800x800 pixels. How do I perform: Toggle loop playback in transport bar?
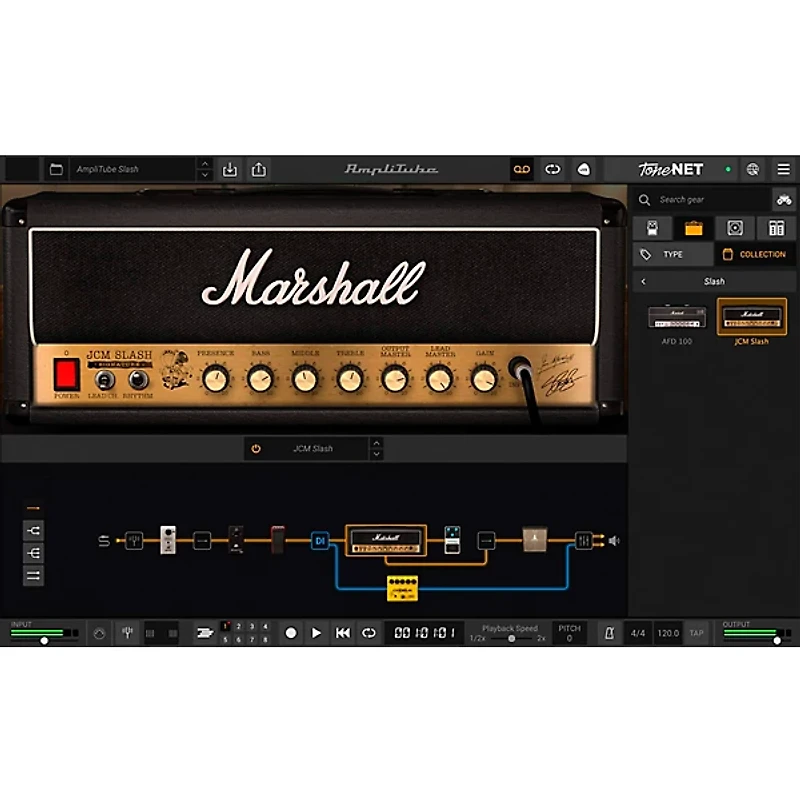368,633
